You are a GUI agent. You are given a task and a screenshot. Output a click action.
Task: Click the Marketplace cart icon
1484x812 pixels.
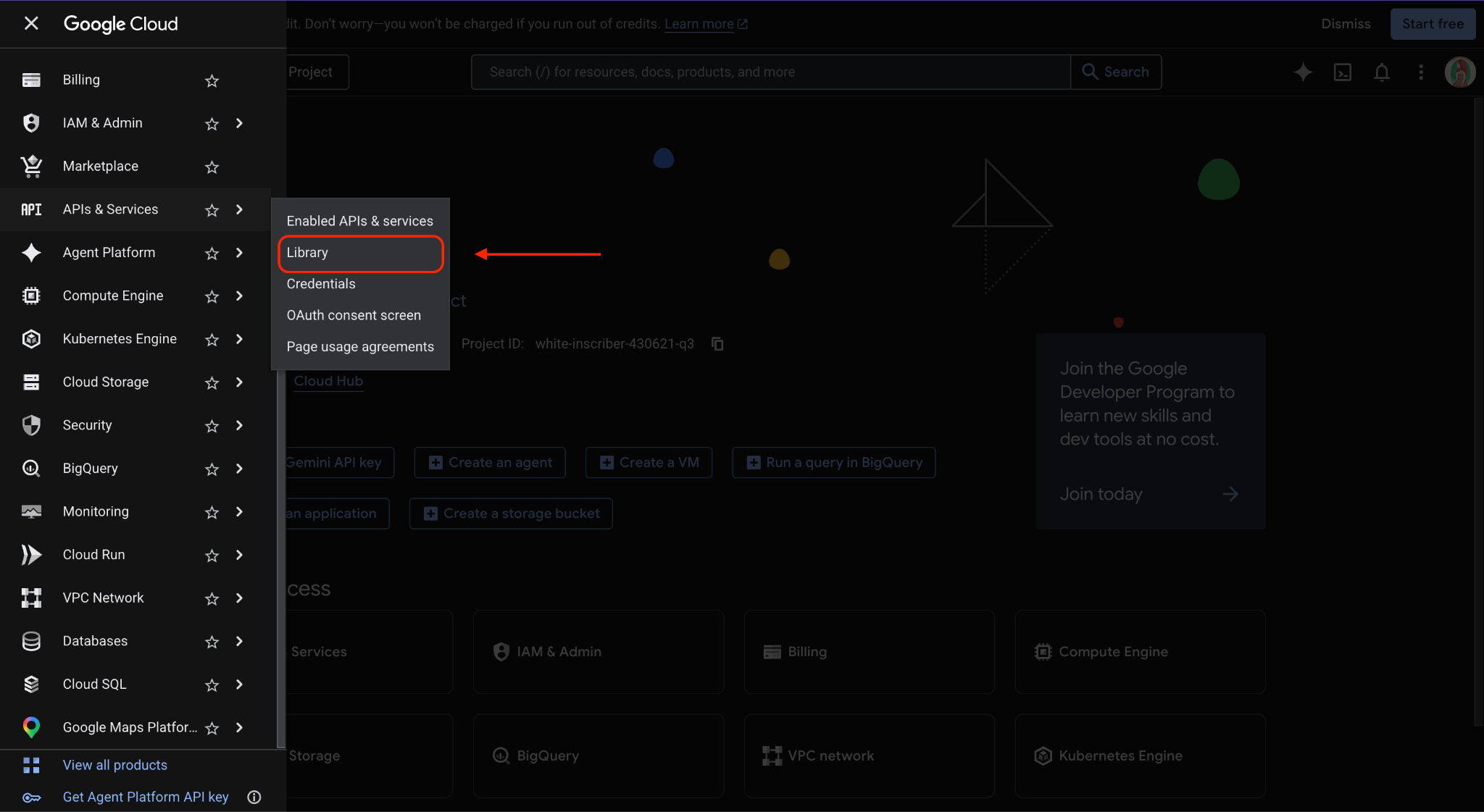pyautogui.click(x=31, y=166)
